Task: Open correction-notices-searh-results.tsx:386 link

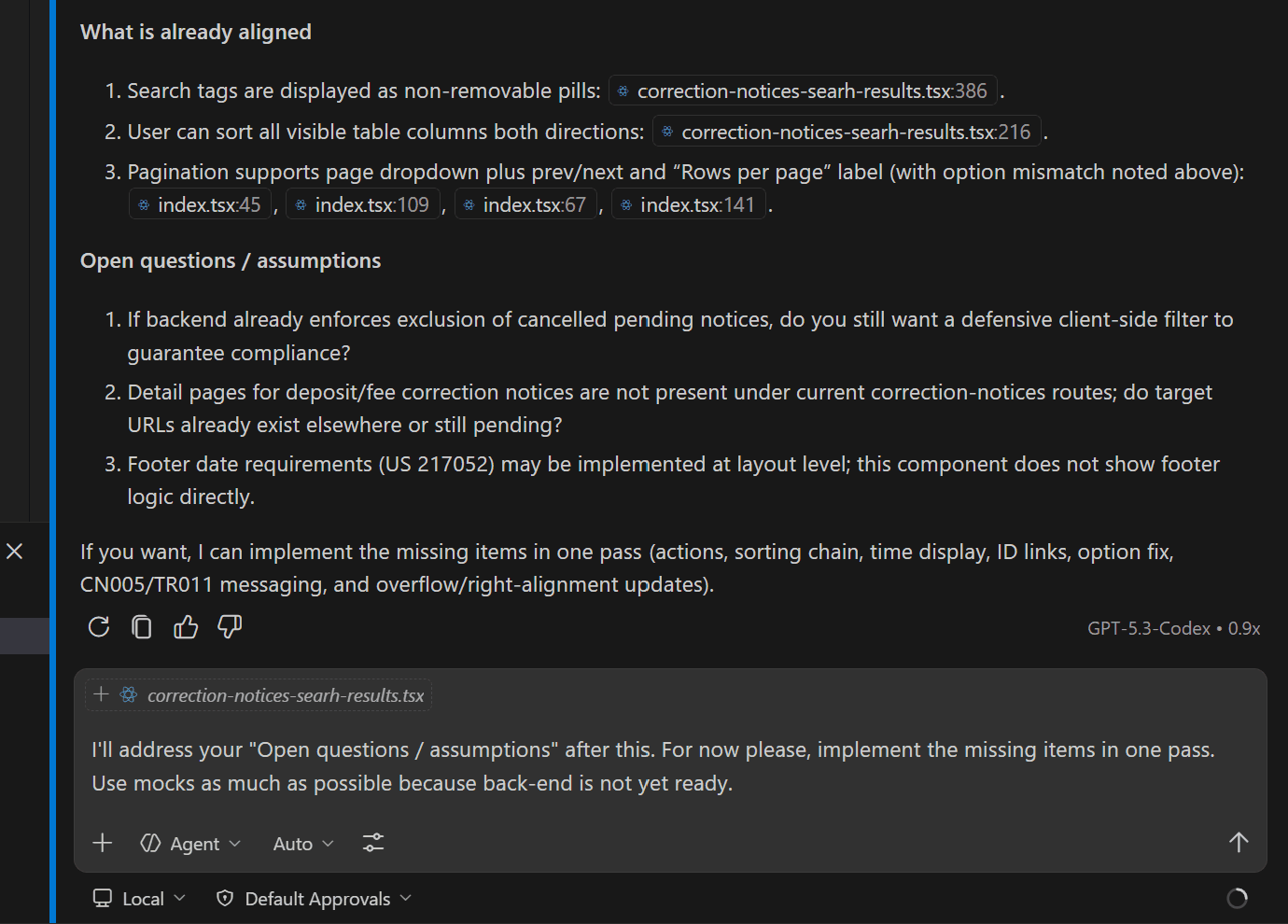Action: click(x=803, y=91)
